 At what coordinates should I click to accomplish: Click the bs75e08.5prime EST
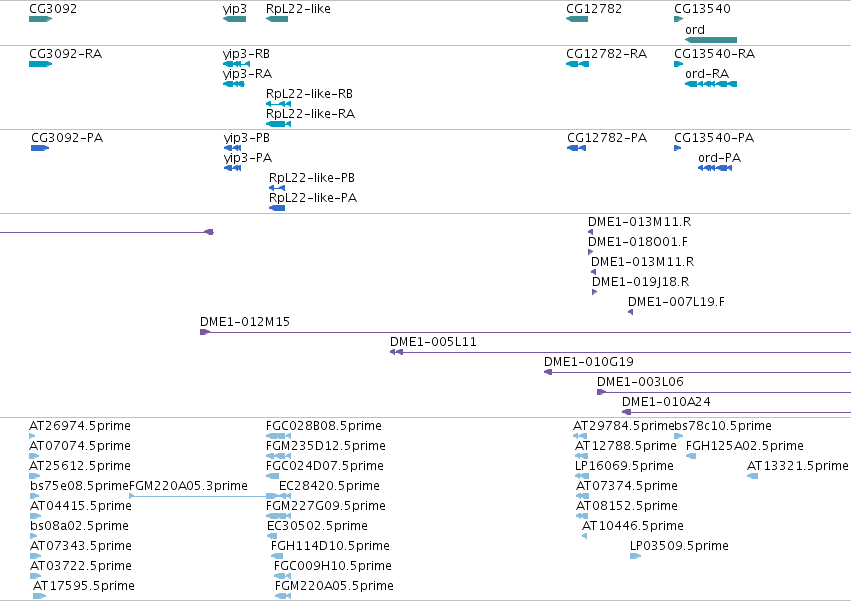pyautogui.click(x=35, y=497)
